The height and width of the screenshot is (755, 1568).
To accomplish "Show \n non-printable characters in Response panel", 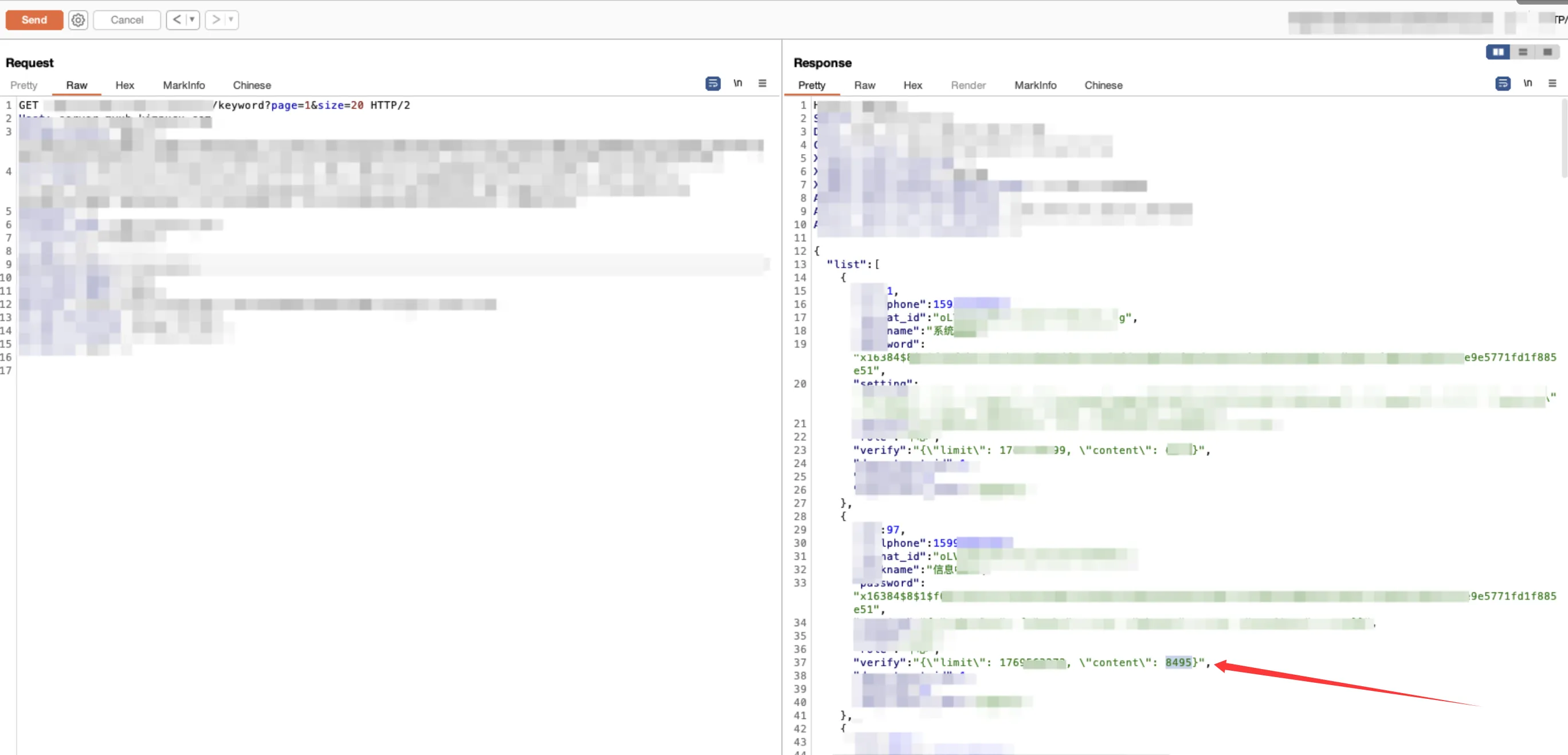I will [1528, 84].
